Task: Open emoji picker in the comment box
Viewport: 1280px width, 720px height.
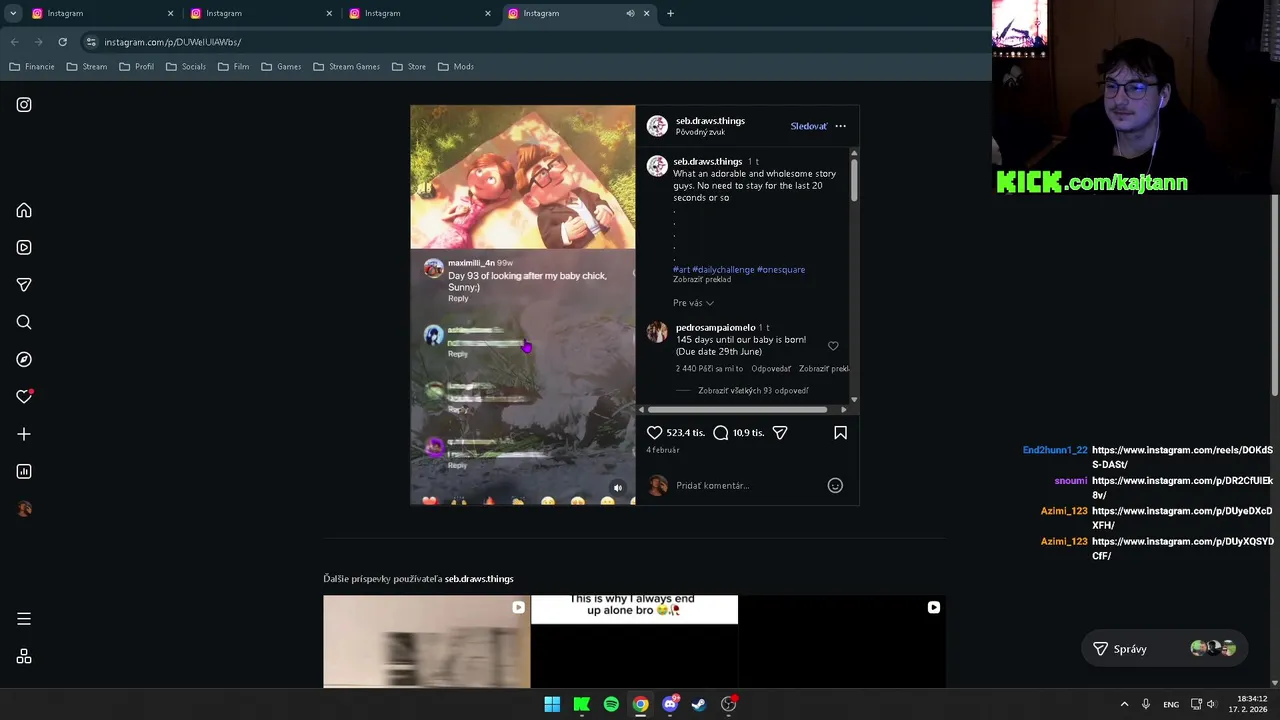Action: [x=835, y=486]
